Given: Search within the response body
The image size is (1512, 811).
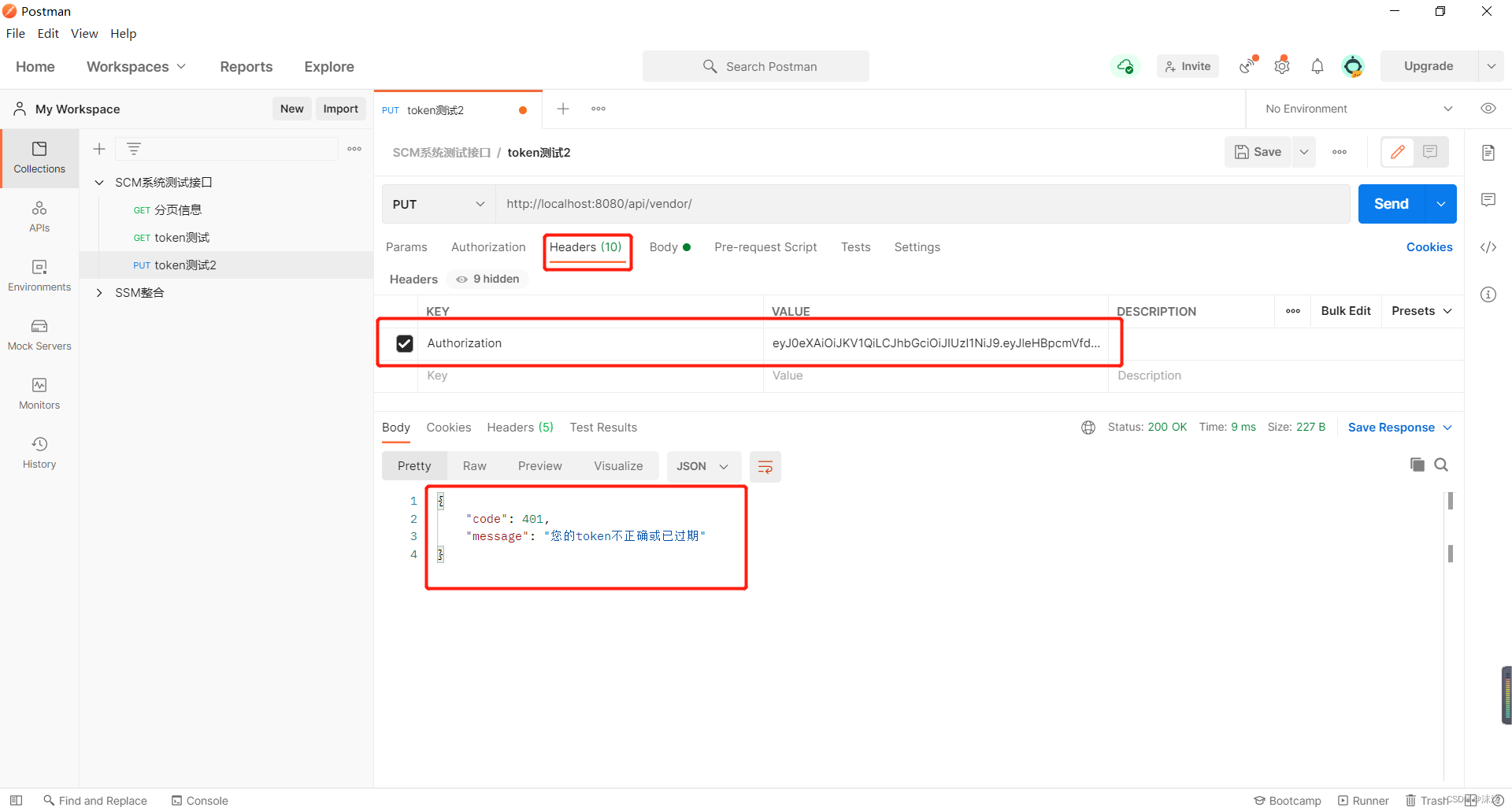Looking at the screenshot, I should click(1441, 465).
